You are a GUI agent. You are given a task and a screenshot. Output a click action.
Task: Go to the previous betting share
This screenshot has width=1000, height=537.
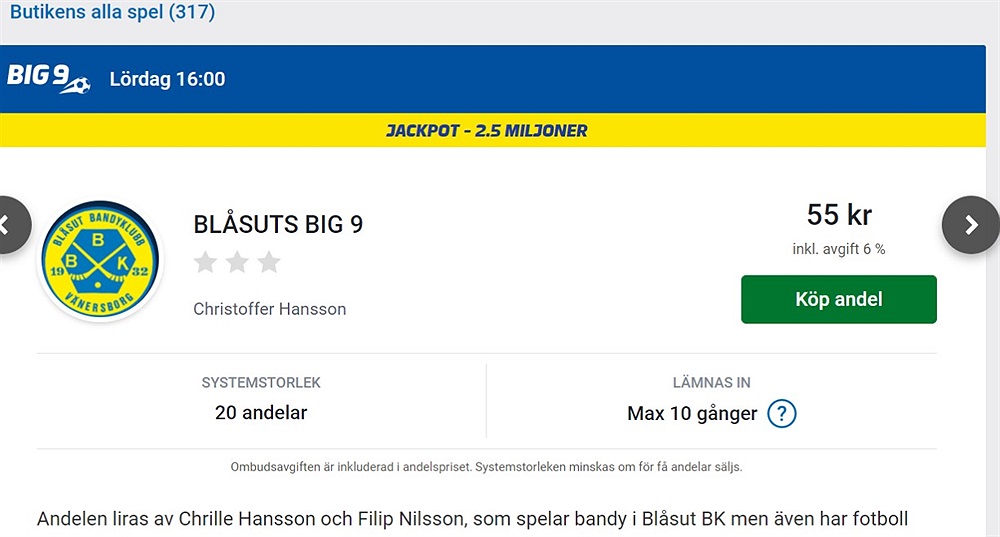13,225
